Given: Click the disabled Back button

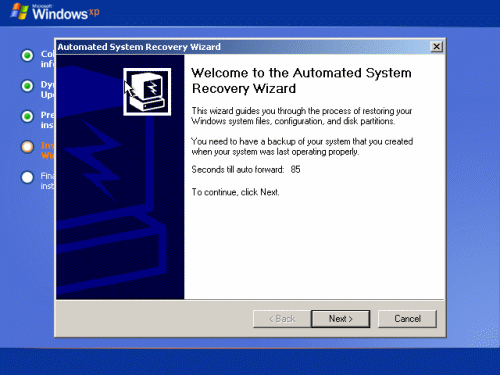Looking at the screenshot, I should pos(282,319).
